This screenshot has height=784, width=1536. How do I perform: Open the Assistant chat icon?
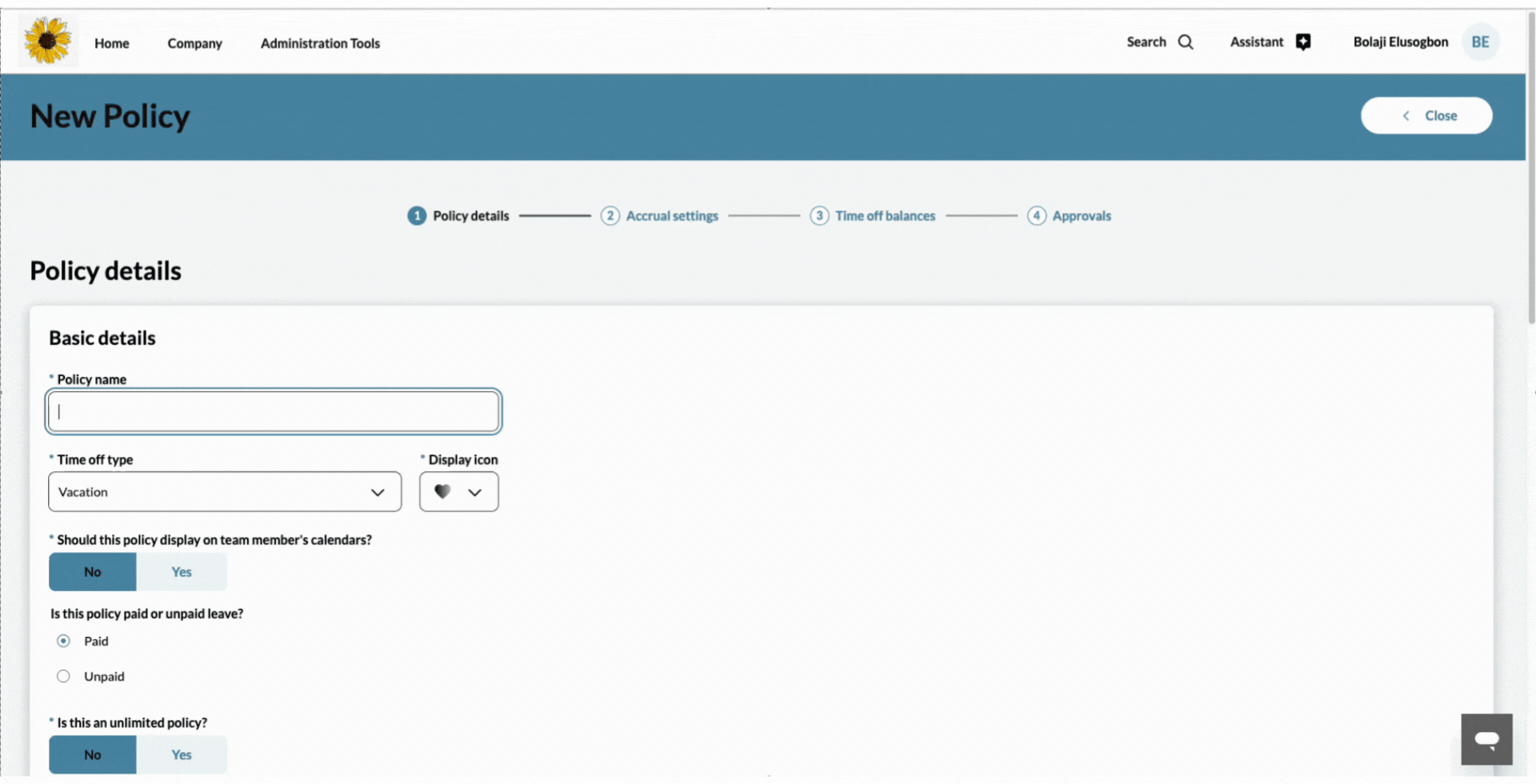[x=1303, y=42]
